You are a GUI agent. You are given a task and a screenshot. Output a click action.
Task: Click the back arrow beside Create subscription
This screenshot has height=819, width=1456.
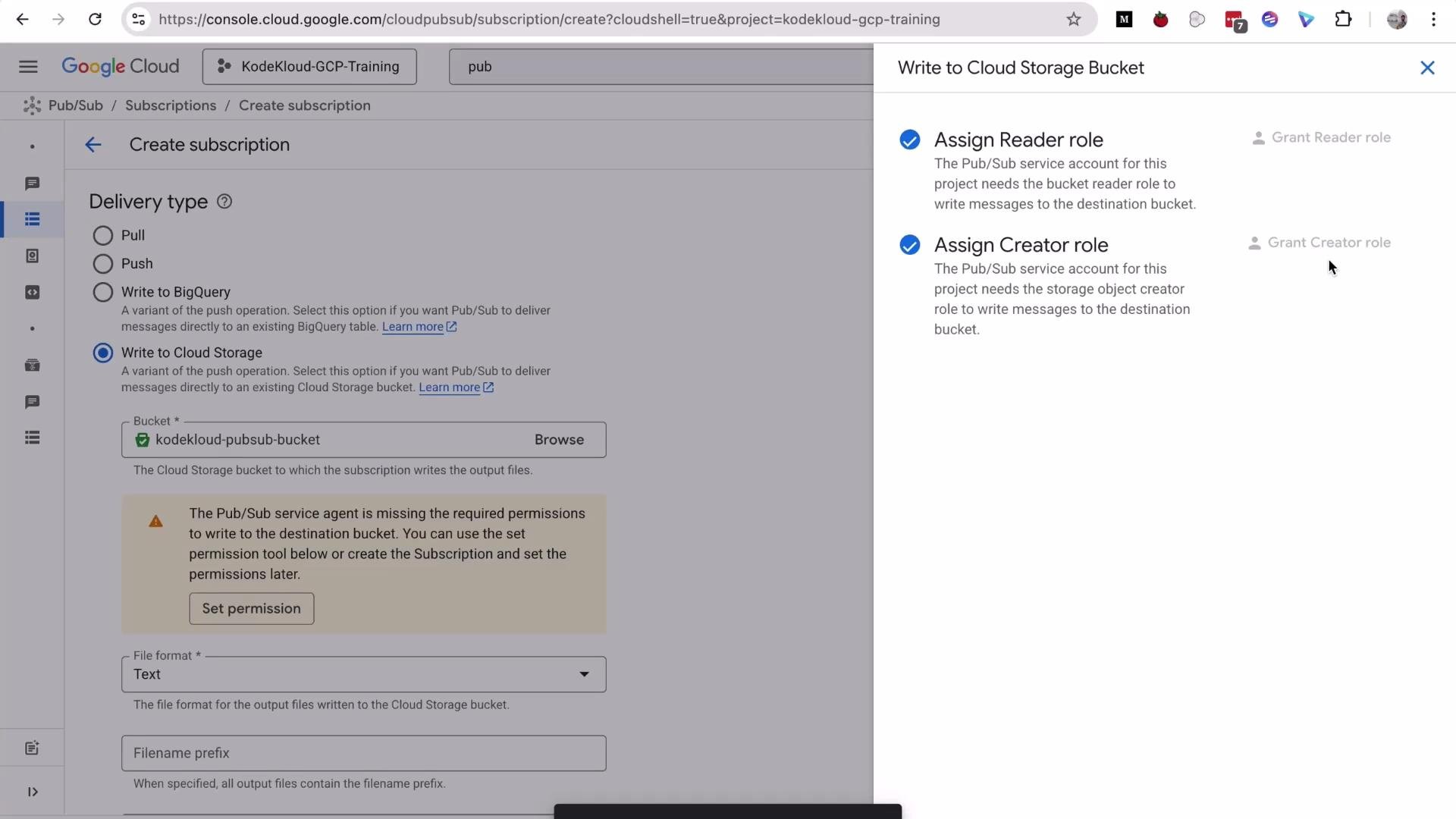click(93, 145)
